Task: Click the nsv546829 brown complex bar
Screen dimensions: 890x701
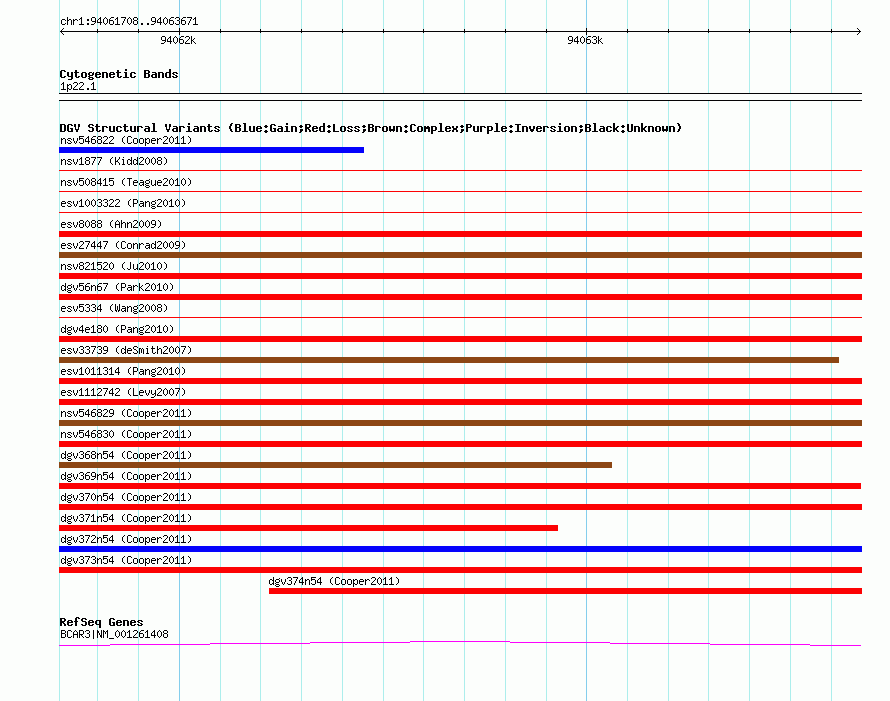Action: coord(460,423)
